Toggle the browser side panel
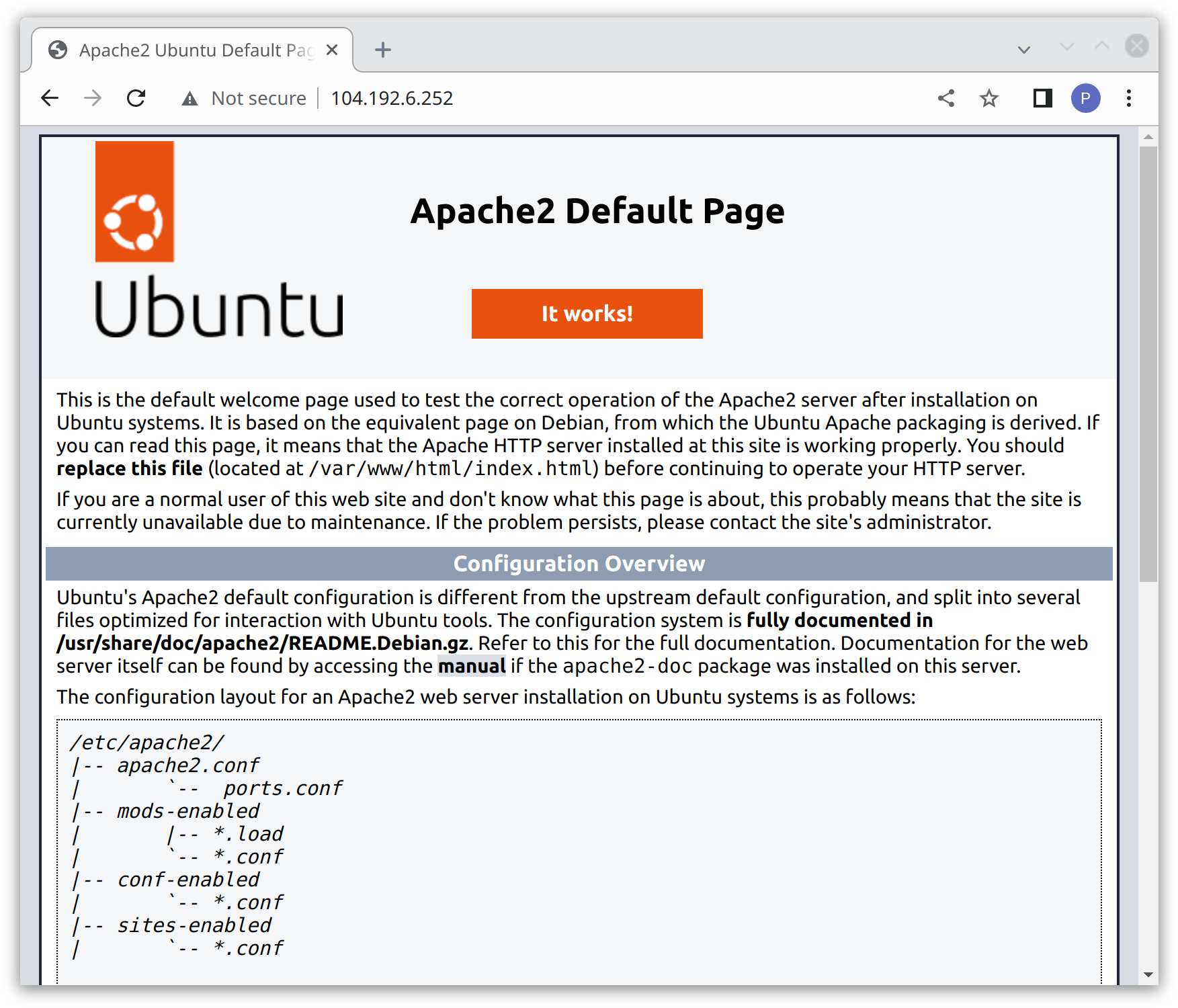The height and width of the screenshot is (1008, 1178). [1042, 98]
